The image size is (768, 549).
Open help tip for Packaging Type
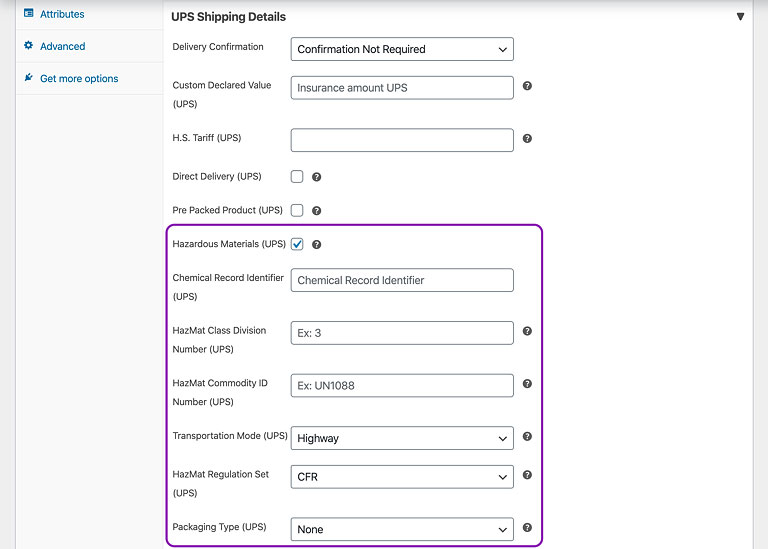click(x=527, y=527)
